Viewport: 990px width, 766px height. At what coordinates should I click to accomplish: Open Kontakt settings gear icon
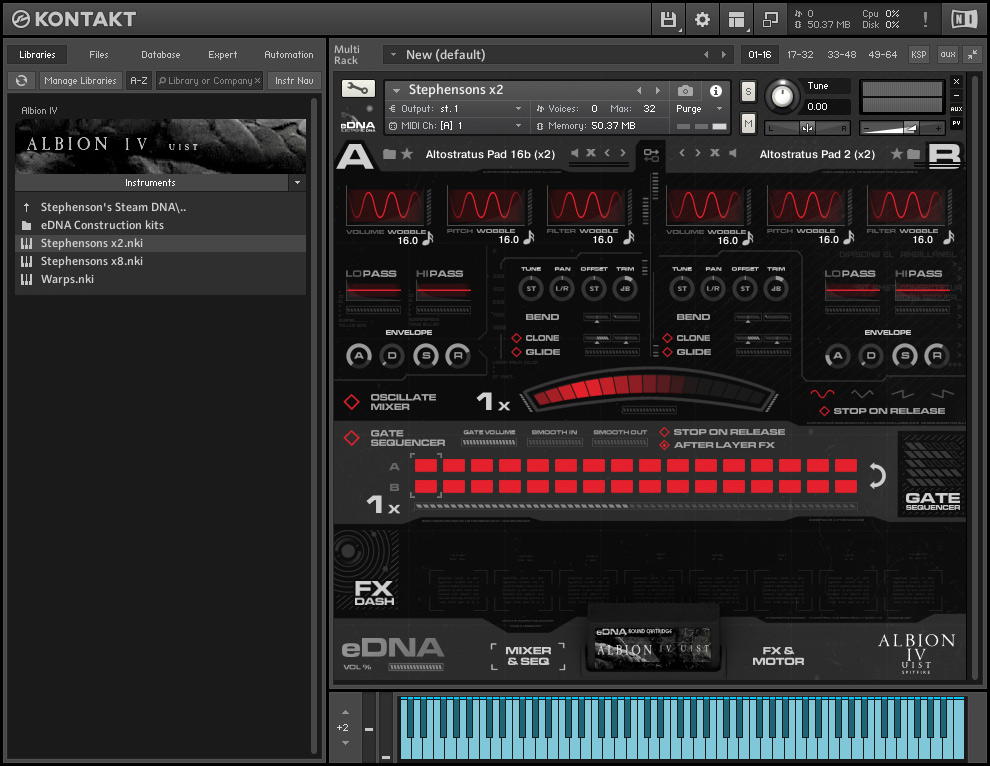703,19
